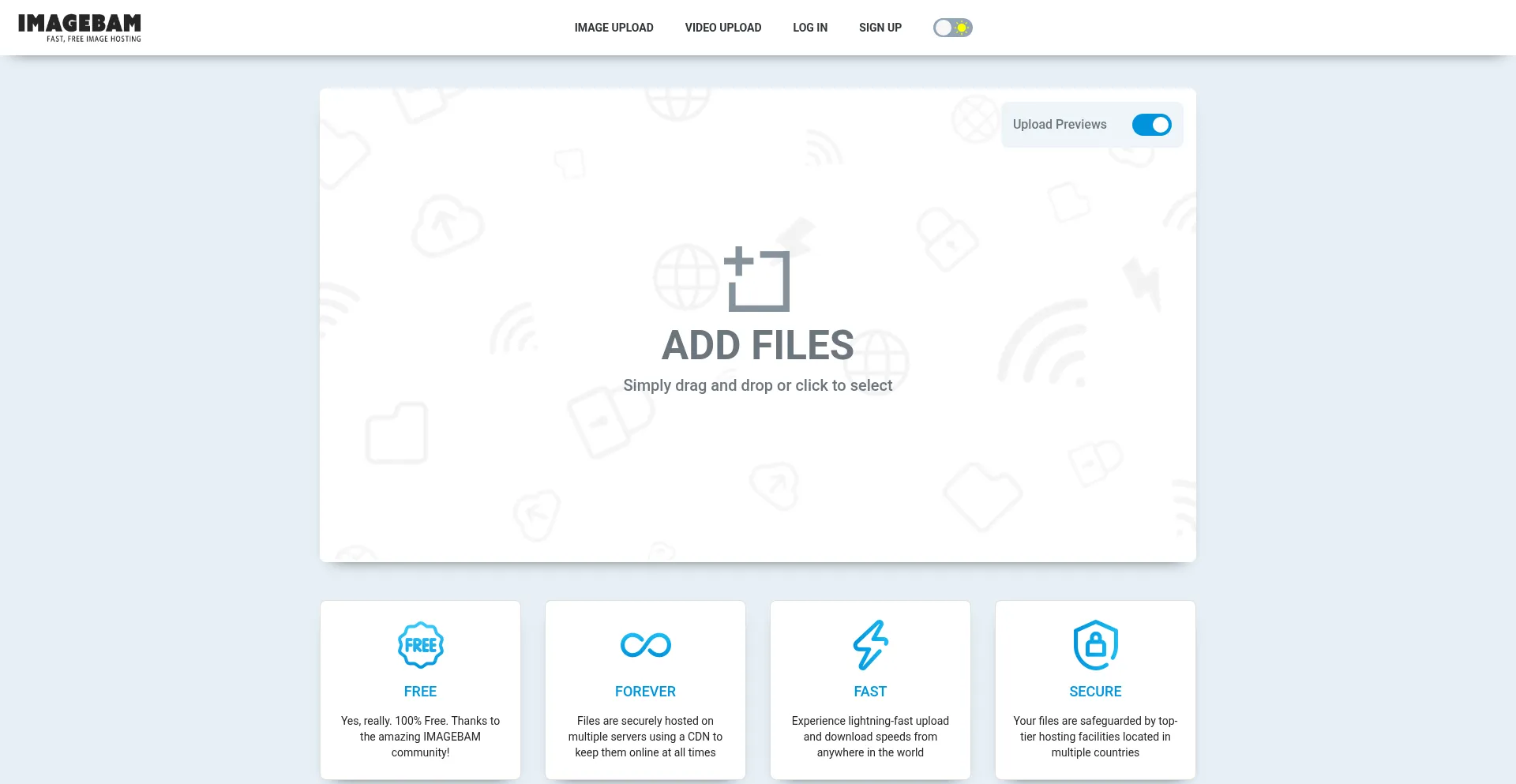Screen dimensions: 1516x784
Task: Click the FREE badge icon
Action: pos(420,645)
